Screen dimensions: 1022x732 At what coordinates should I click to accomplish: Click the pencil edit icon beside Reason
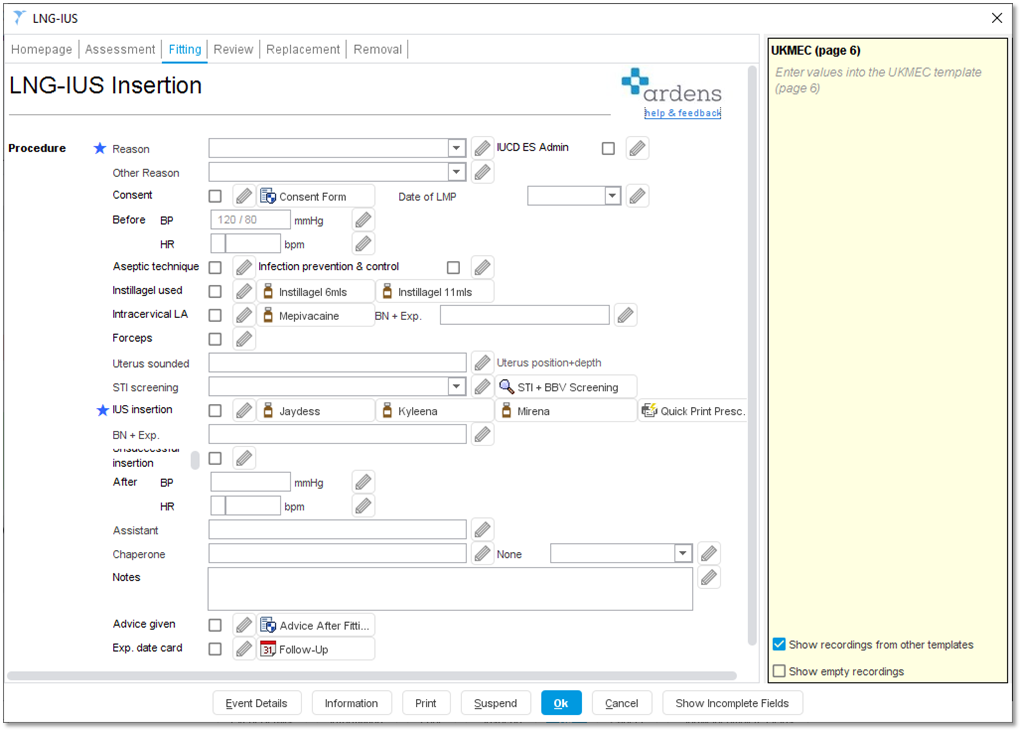tap(482, 147)
